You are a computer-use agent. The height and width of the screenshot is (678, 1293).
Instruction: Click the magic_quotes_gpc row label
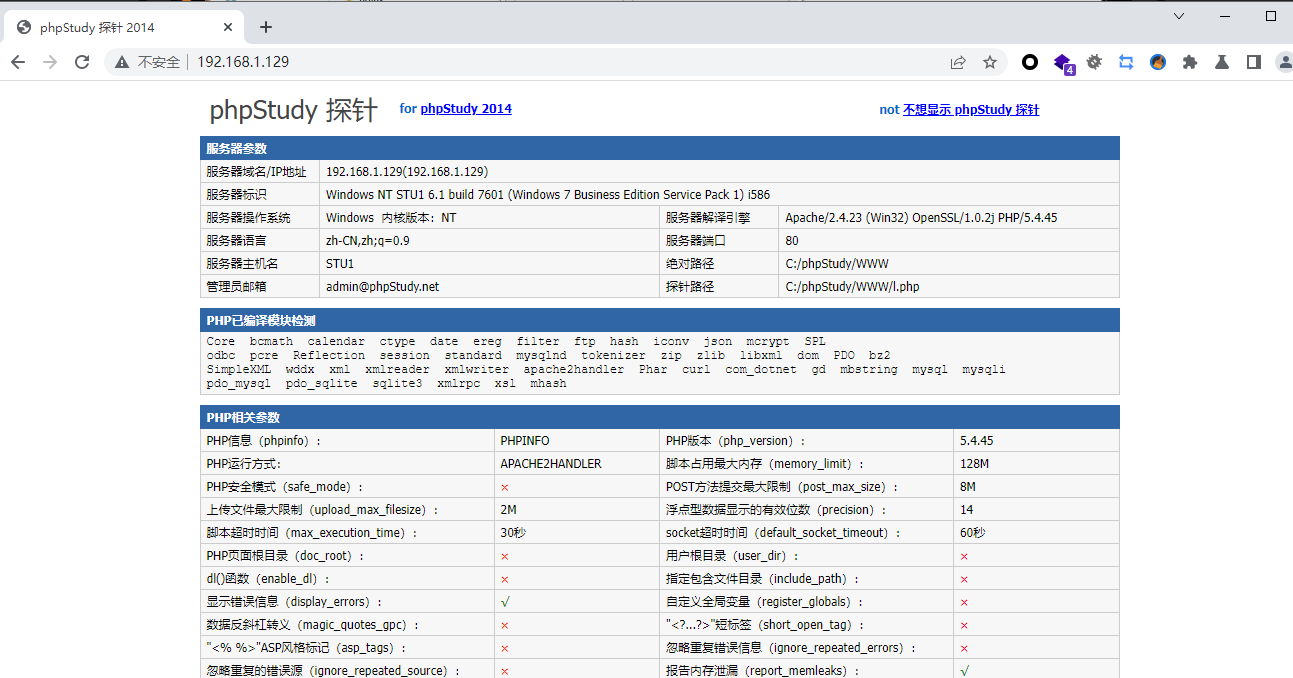313,625
